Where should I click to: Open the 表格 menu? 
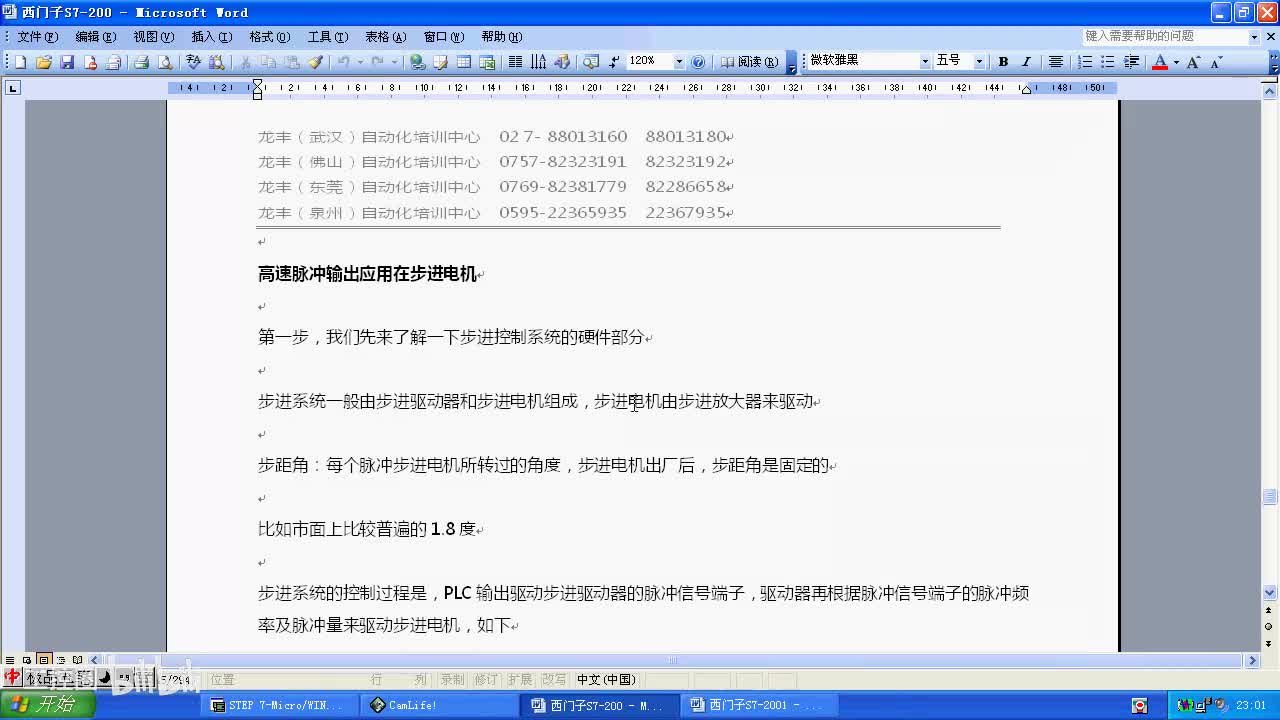point(385,37)
